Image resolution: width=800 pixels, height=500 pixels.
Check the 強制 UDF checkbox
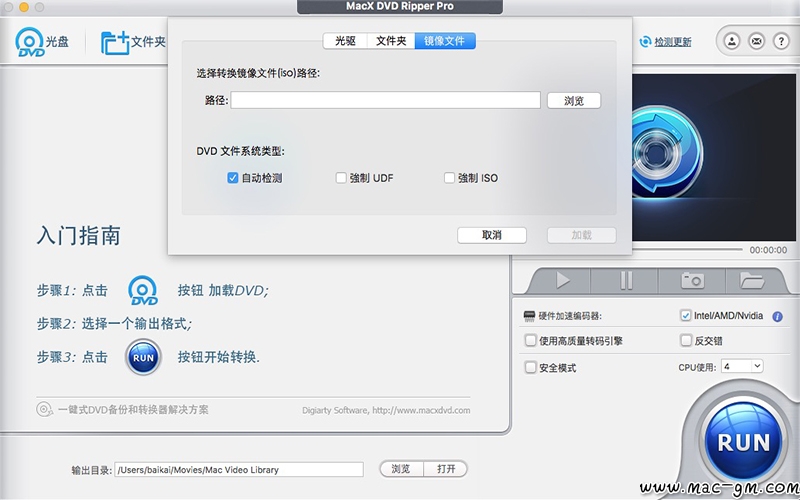[341, 178]
